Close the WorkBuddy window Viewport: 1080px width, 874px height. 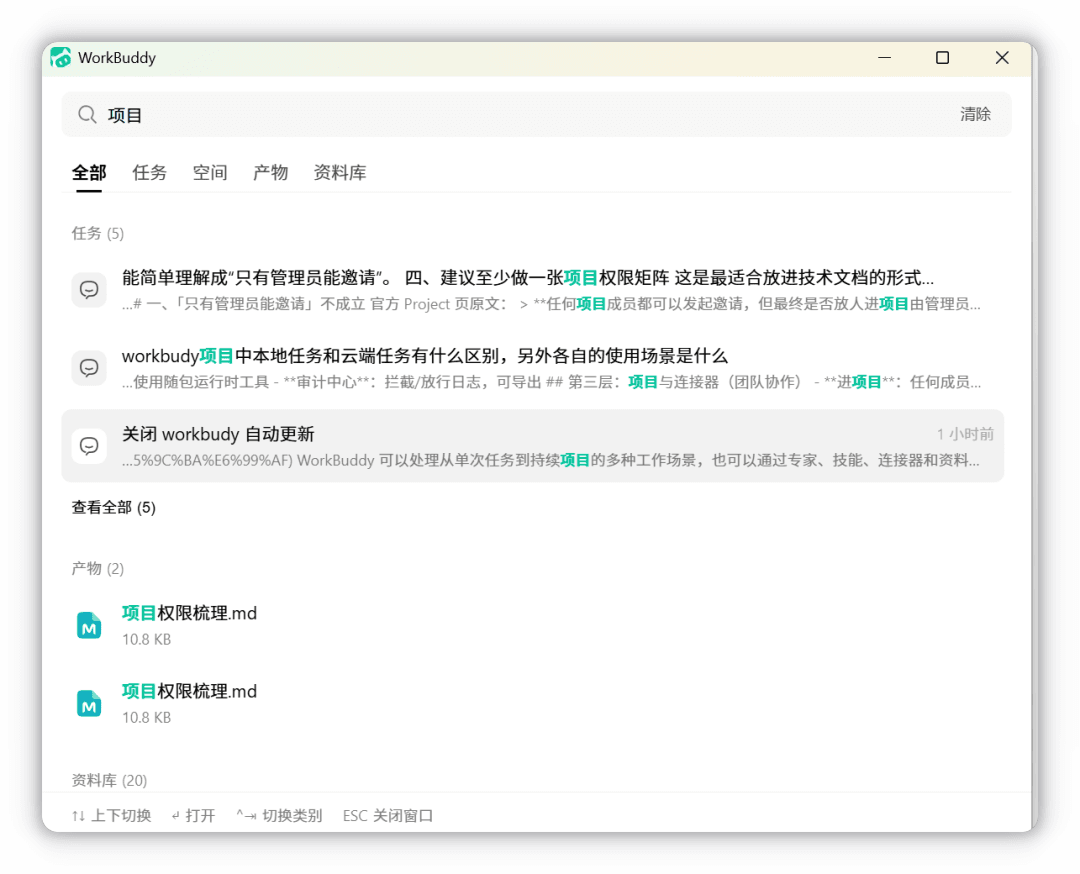[1002, 58]
